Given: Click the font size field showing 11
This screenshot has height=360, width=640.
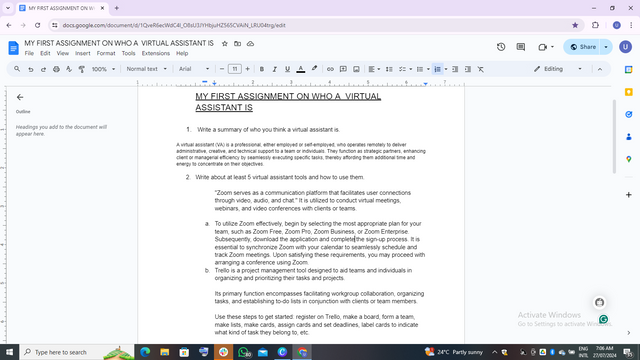Looking at the screenshot, I should click(235, 69).
